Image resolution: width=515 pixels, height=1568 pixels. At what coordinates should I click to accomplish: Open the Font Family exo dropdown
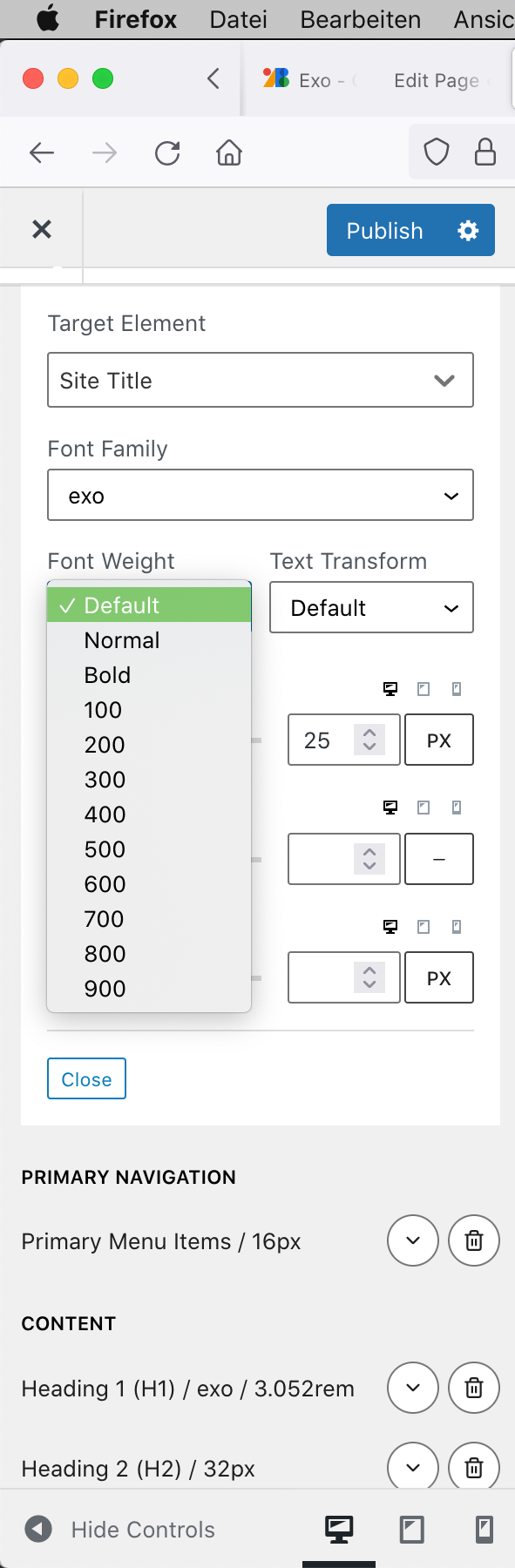261,495
